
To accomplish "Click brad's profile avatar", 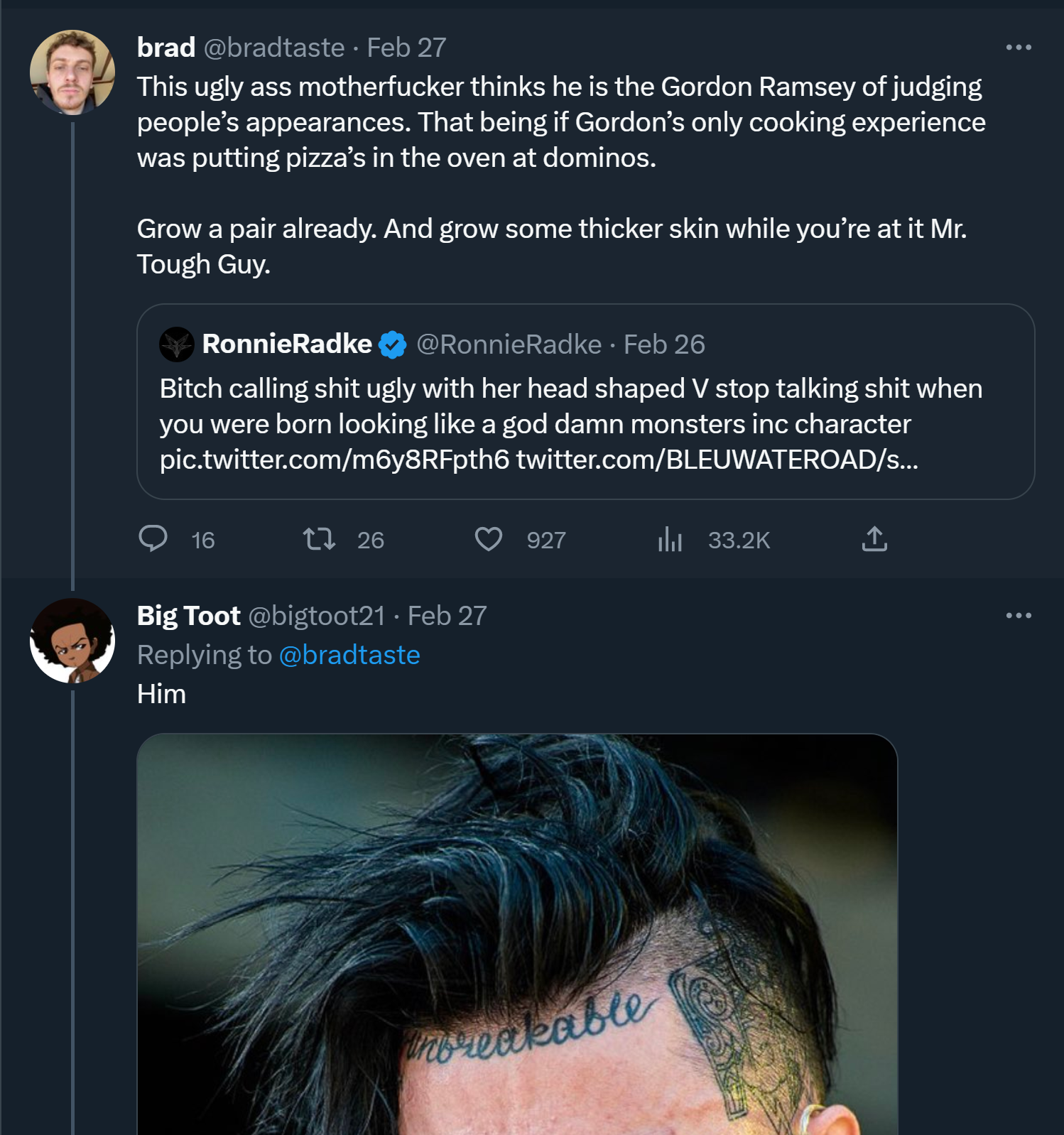I will click(x=72, y=72).
